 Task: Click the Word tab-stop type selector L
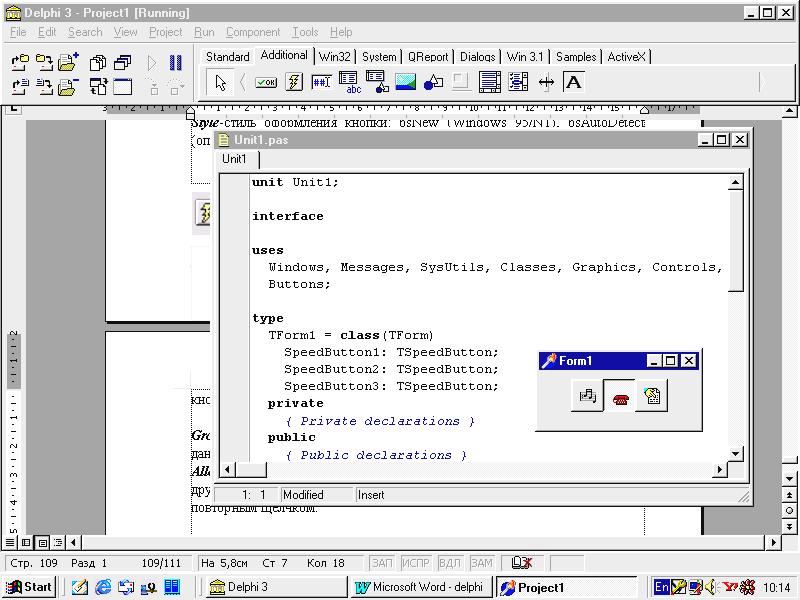13,108
